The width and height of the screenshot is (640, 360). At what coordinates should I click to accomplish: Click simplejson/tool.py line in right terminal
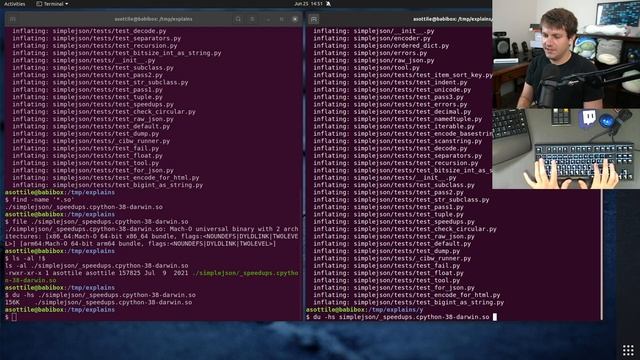(x=366, y=68)
